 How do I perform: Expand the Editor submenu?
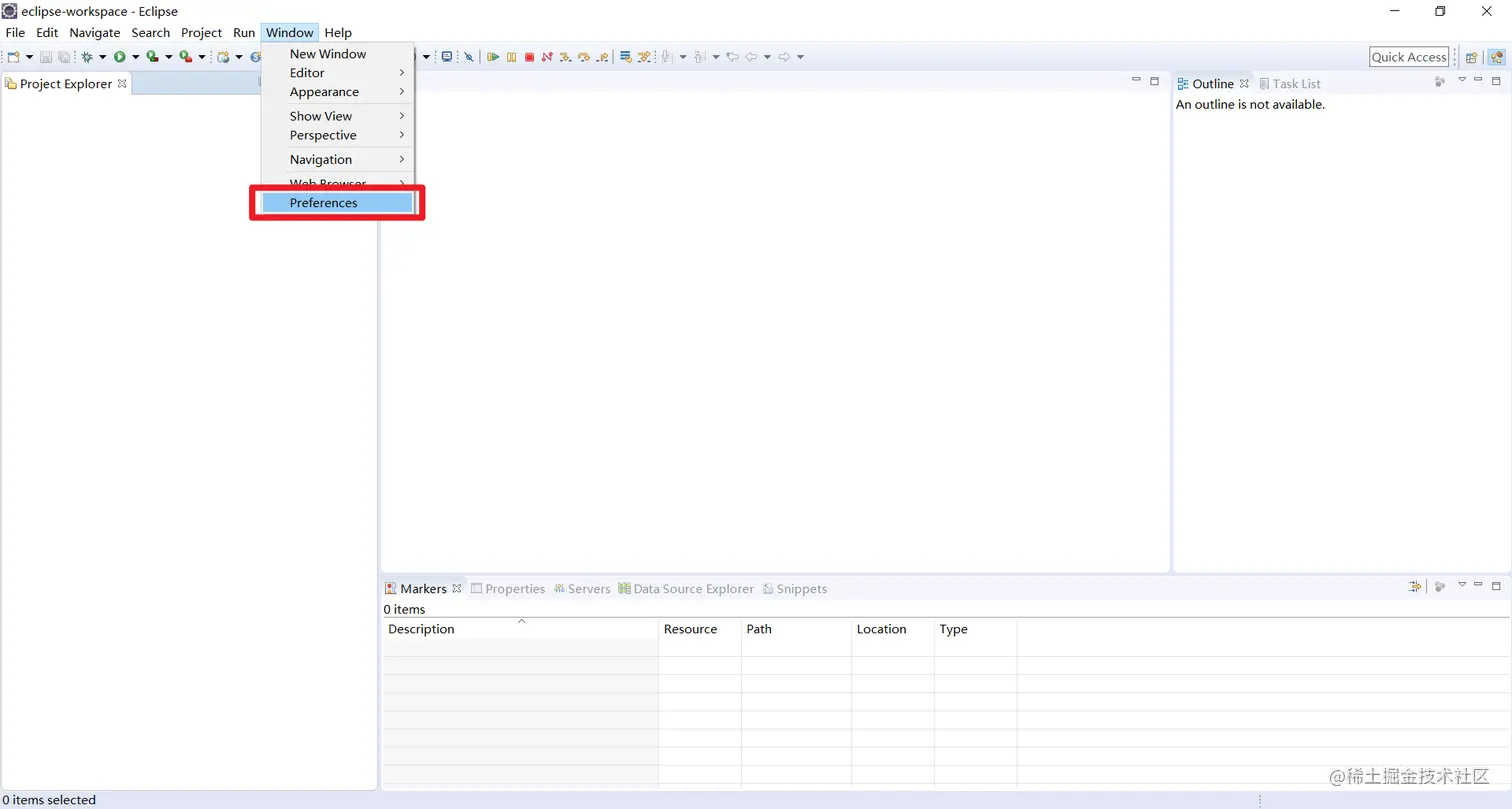(337, 73)
